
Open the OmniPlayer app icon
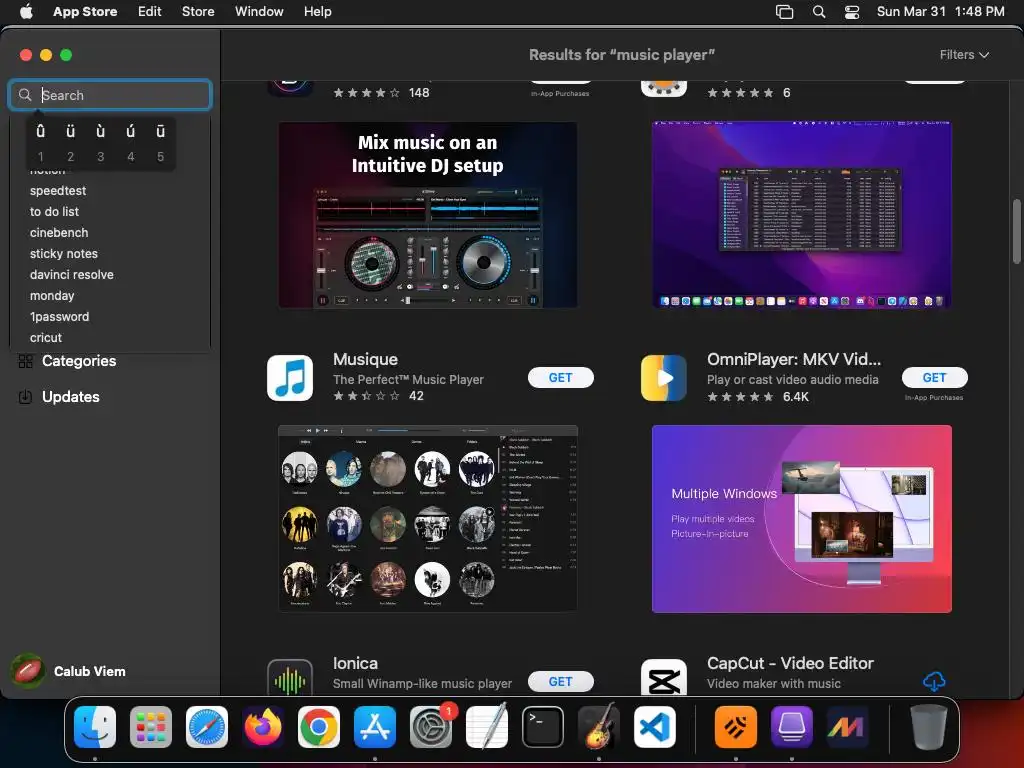click(x=664, y=378)
